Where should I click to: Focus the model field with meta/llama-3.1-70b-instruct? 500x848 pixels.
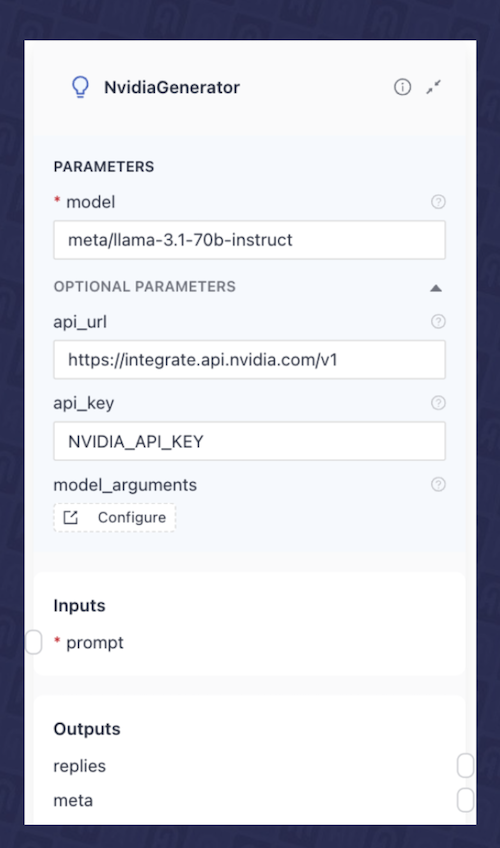pyautogui.click(x=249, y=240)
